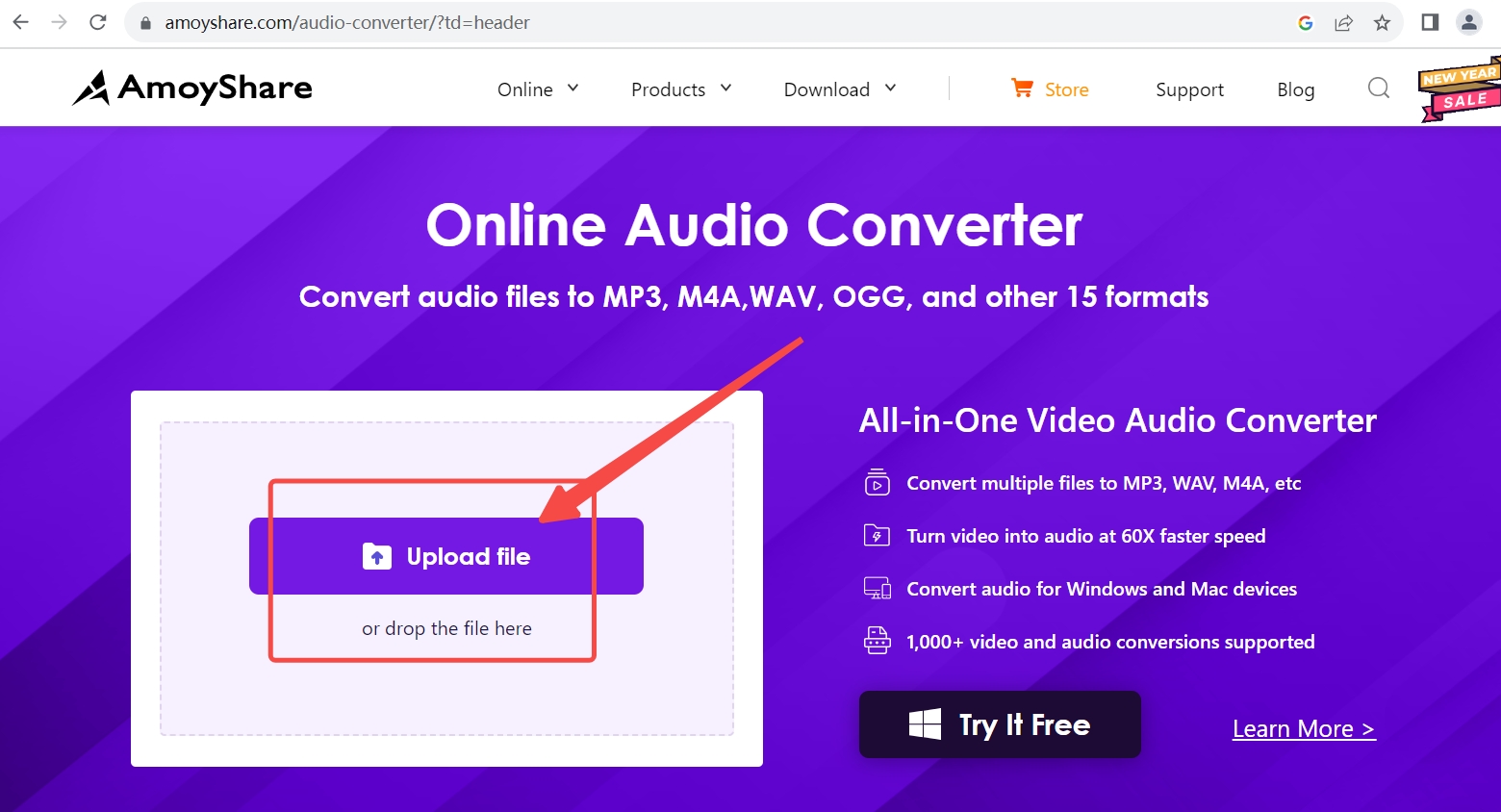Click the Try It Free button

click(x=999, y=723)
